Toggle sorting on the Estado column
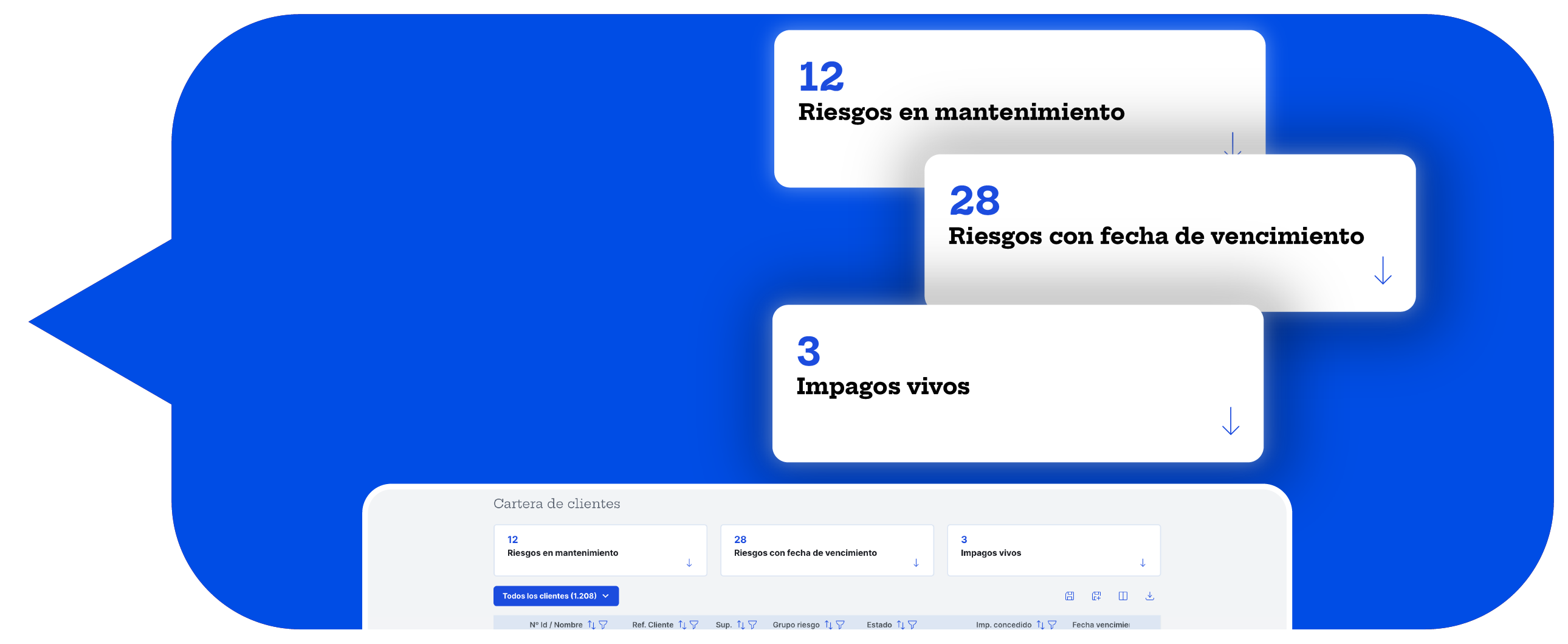The width and height of the screenshot is (1568, 644). pos(900,626)
